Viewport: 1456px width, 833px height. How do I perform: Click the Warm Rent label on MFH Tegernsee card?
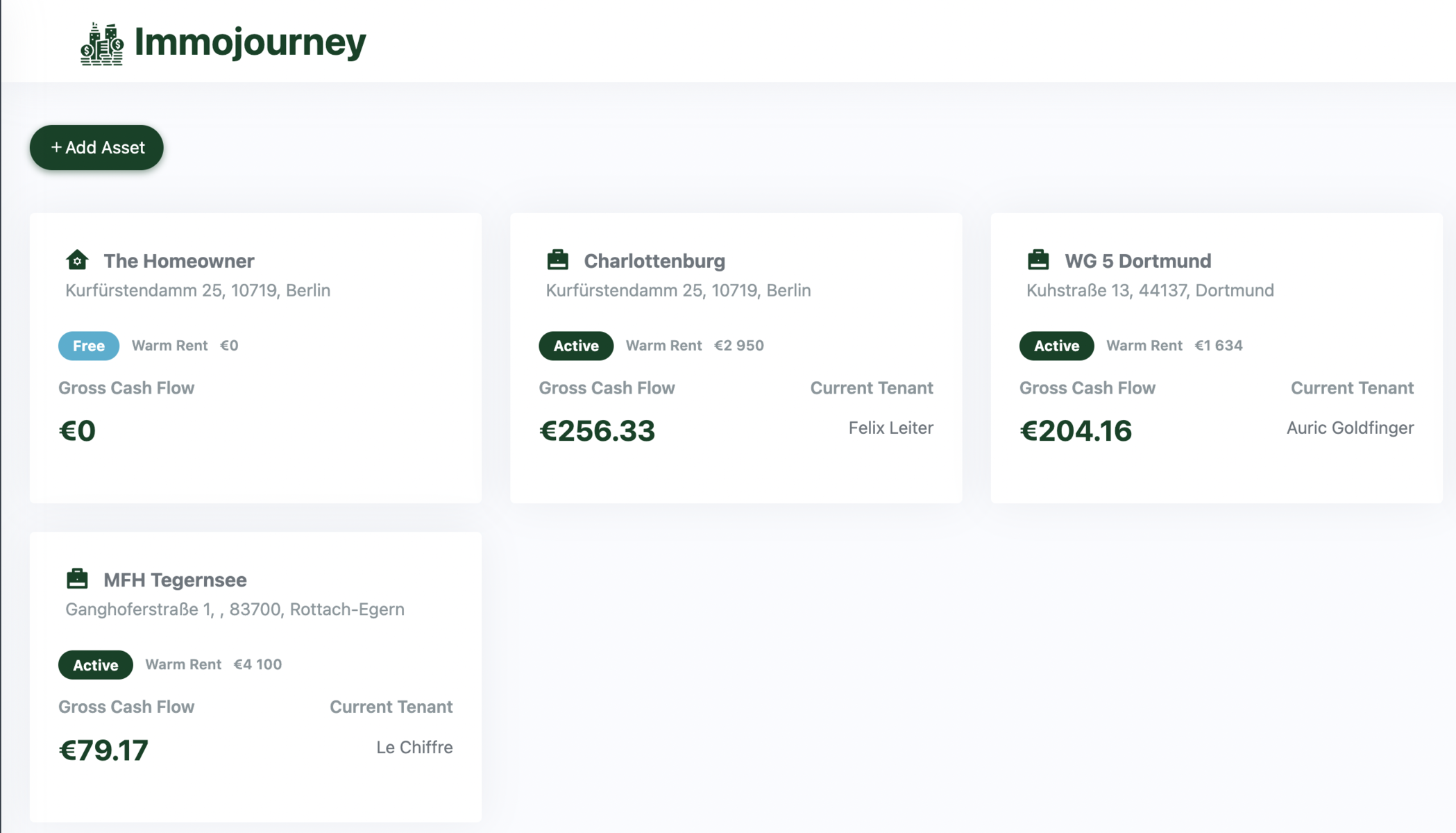click(x=183, y=664)
